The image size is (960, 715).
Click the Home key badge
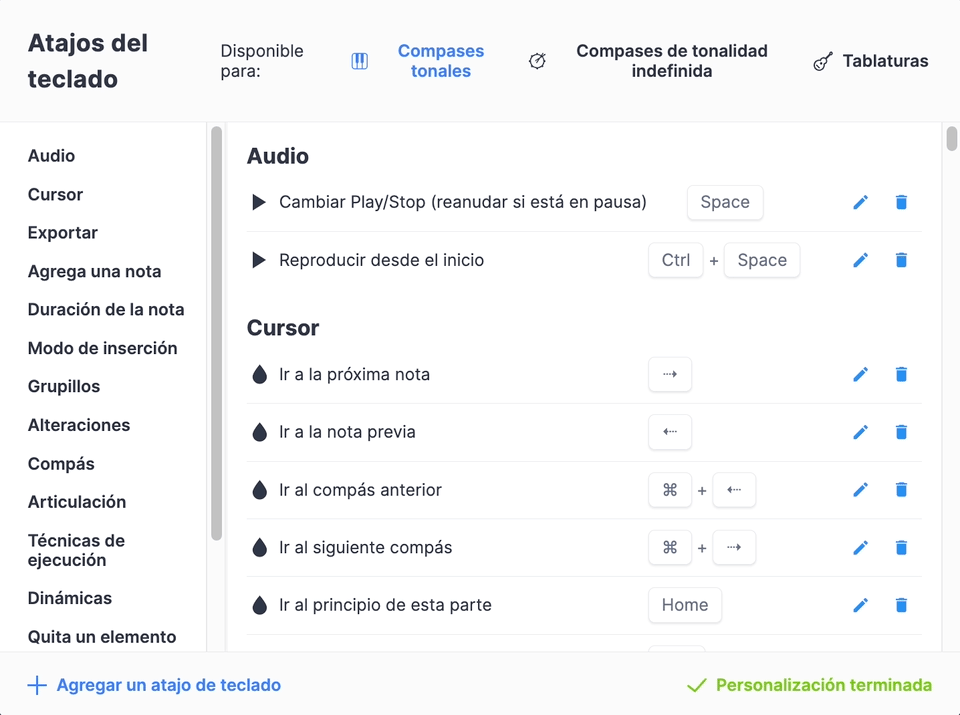pos(685,605)
